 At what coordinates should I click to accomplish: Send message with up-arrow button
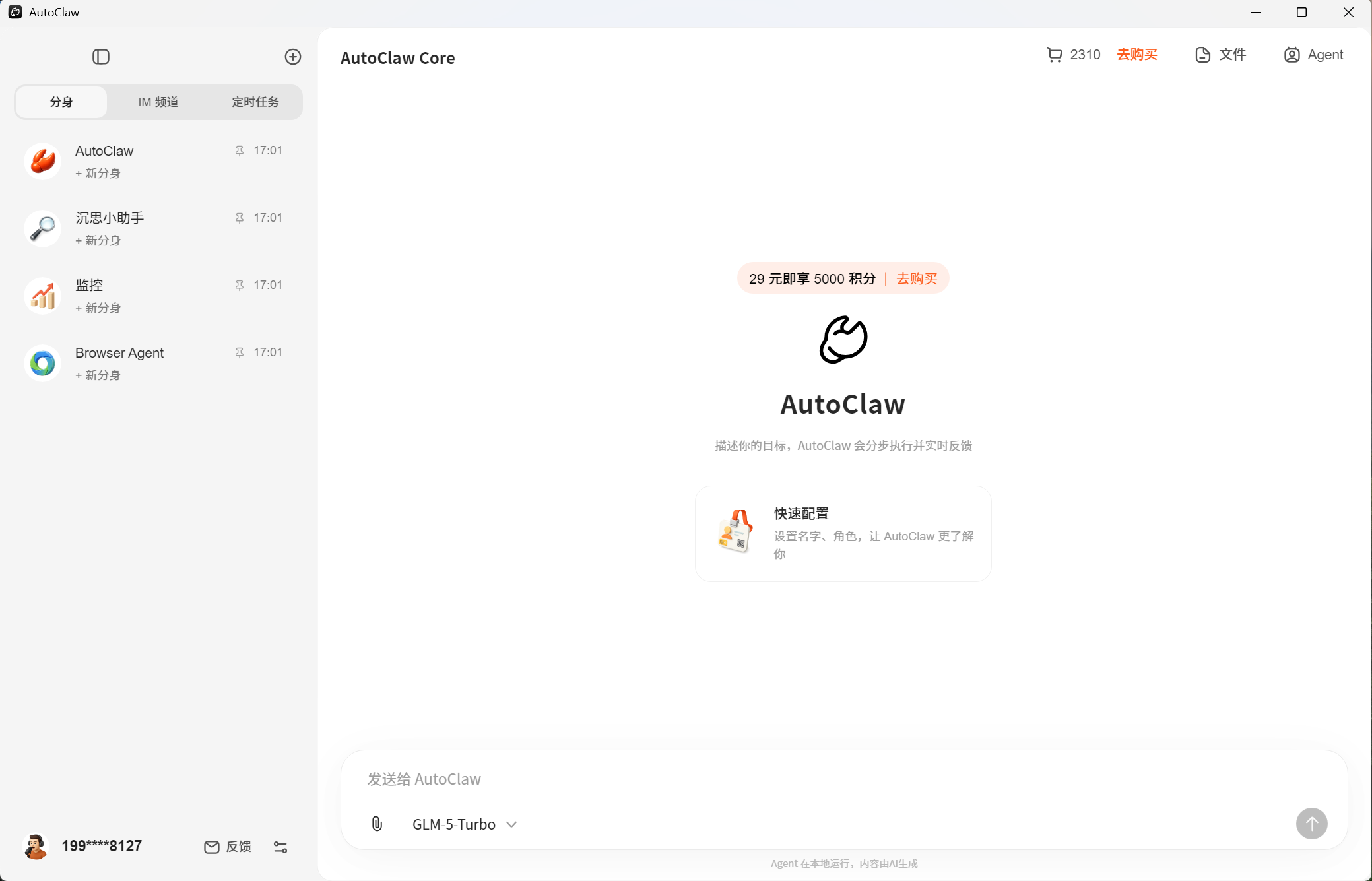pyautogui.click(x=1311, y=824)
